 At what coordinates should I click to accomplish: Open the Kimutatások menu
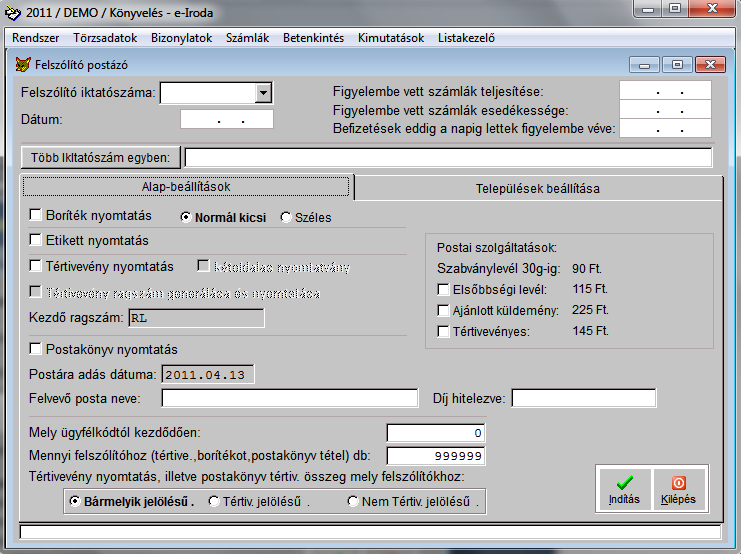(x=391, y=38)
